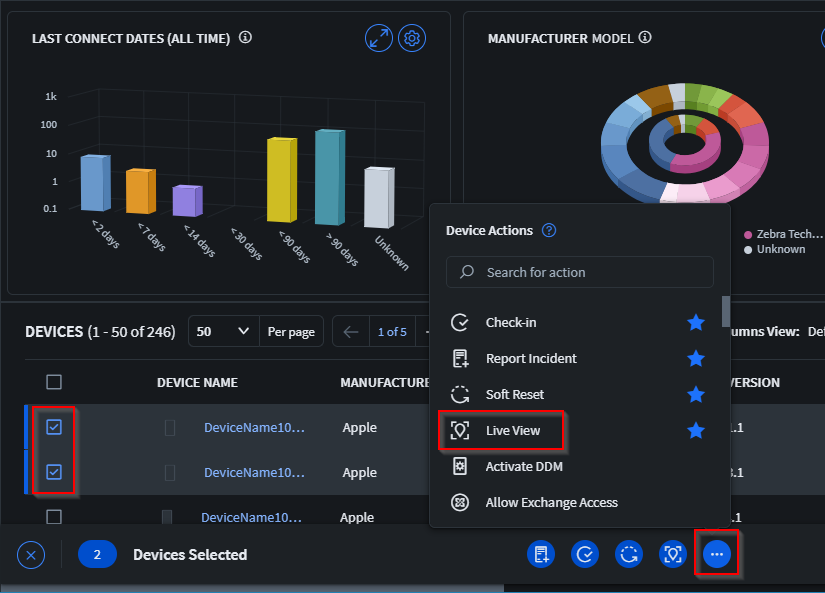This screenshot has height=593, width=825.
Task: Click the Soft Reset icon in bottom bar
Action: point(629,554)
